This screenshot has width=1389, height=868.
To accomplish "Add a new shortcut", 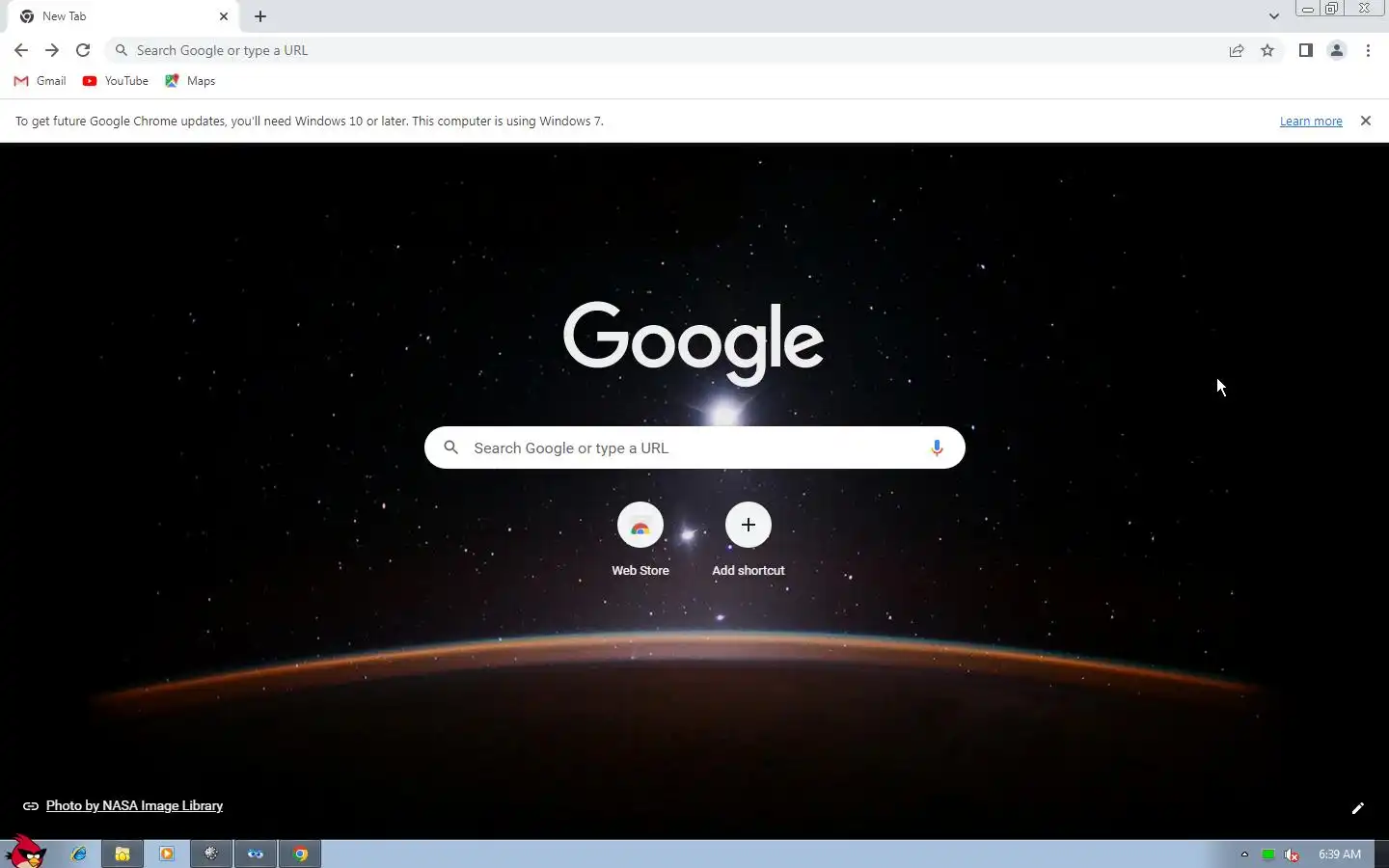I will (749, 540).
